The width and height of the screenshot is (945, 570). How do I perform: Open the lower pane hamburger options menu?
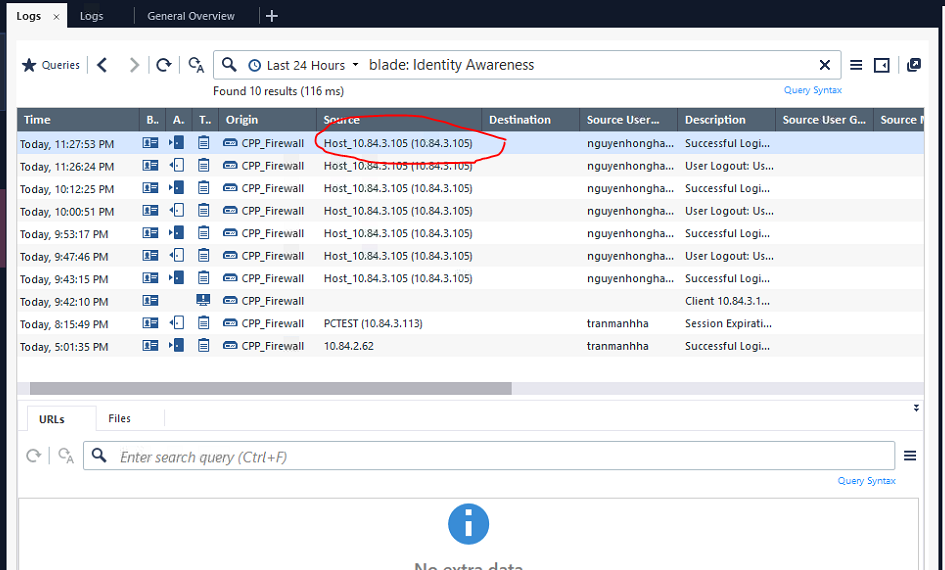[x=910, y=456]
